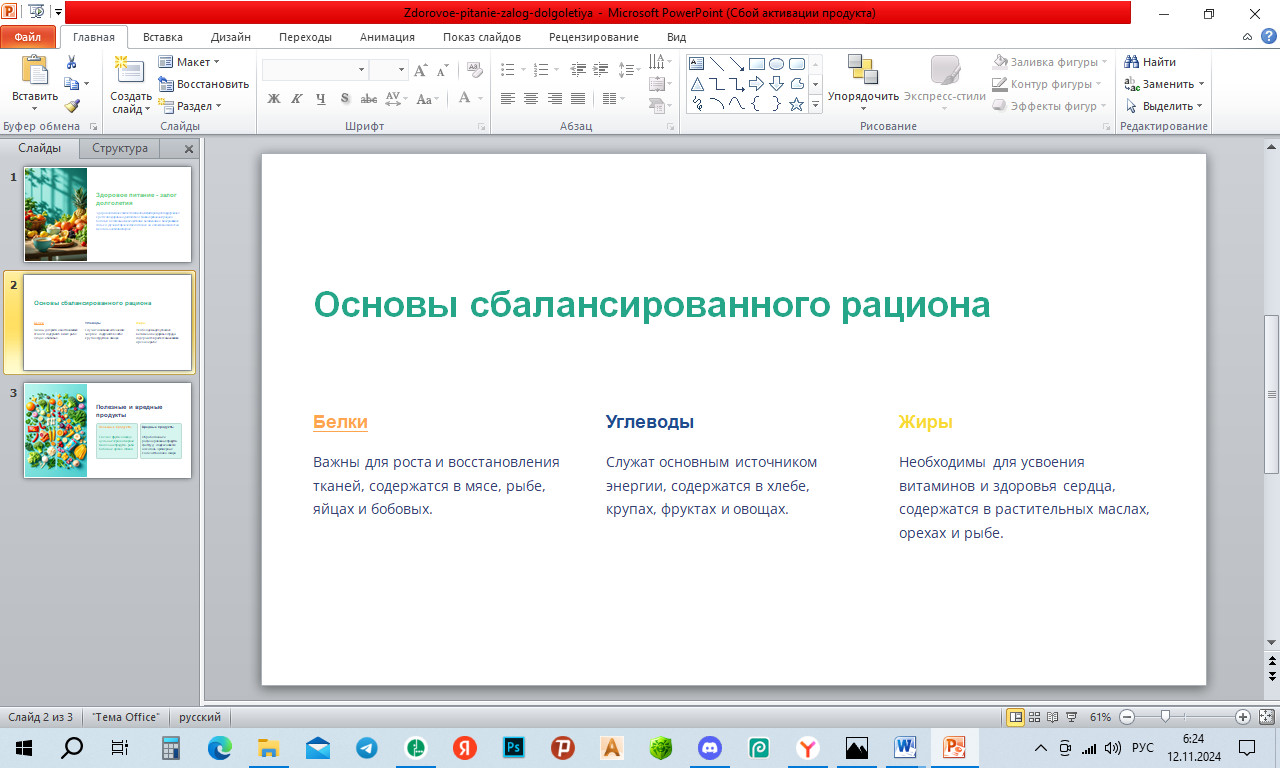The height and width of the screenshot is (768, 1280).
Task: Switch to the Structure (Структура) pane tab
Action: (x=120, y=148)
